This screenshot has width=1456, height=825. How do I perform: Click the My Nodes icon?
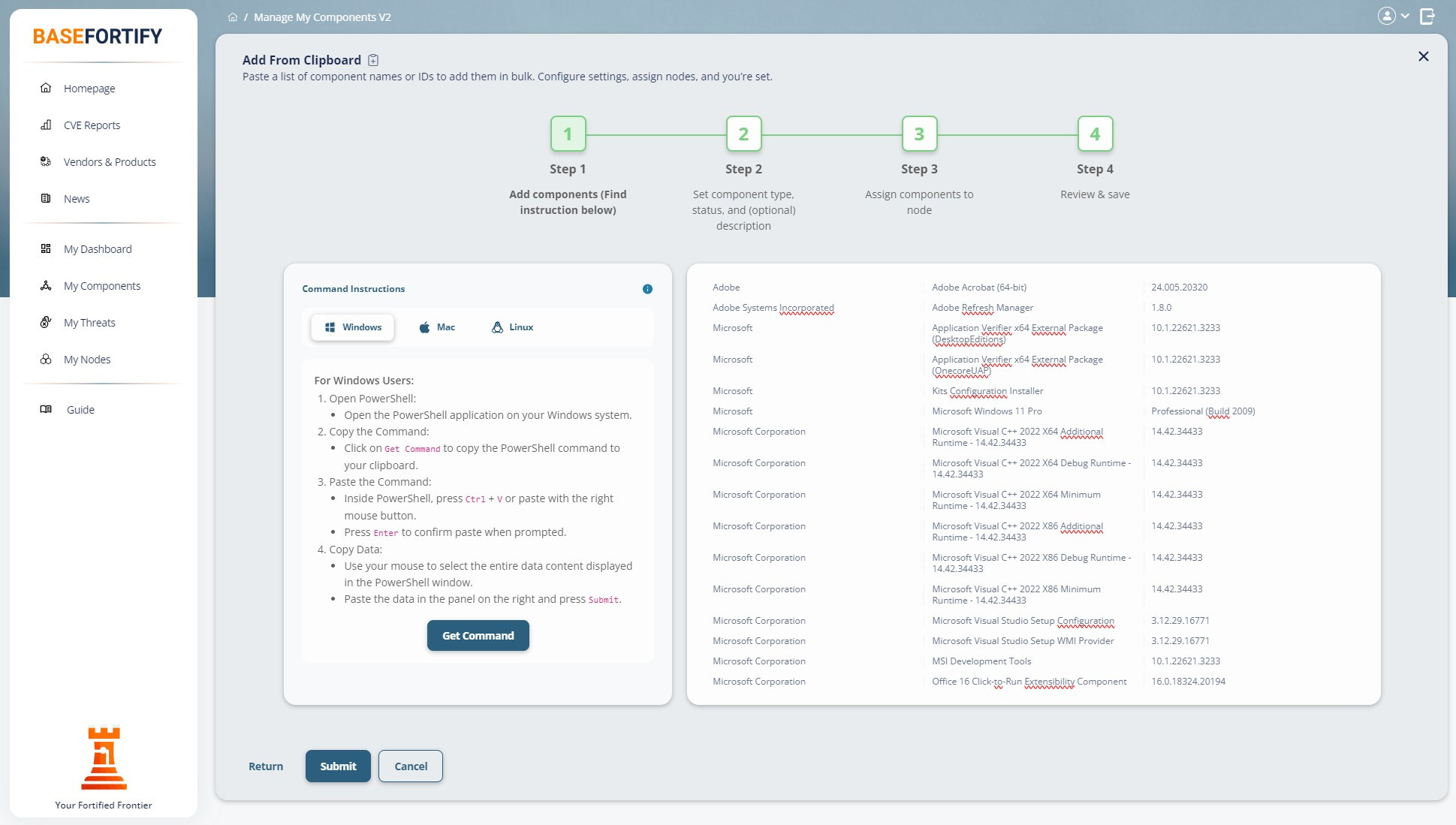click(x=46, y=360)
